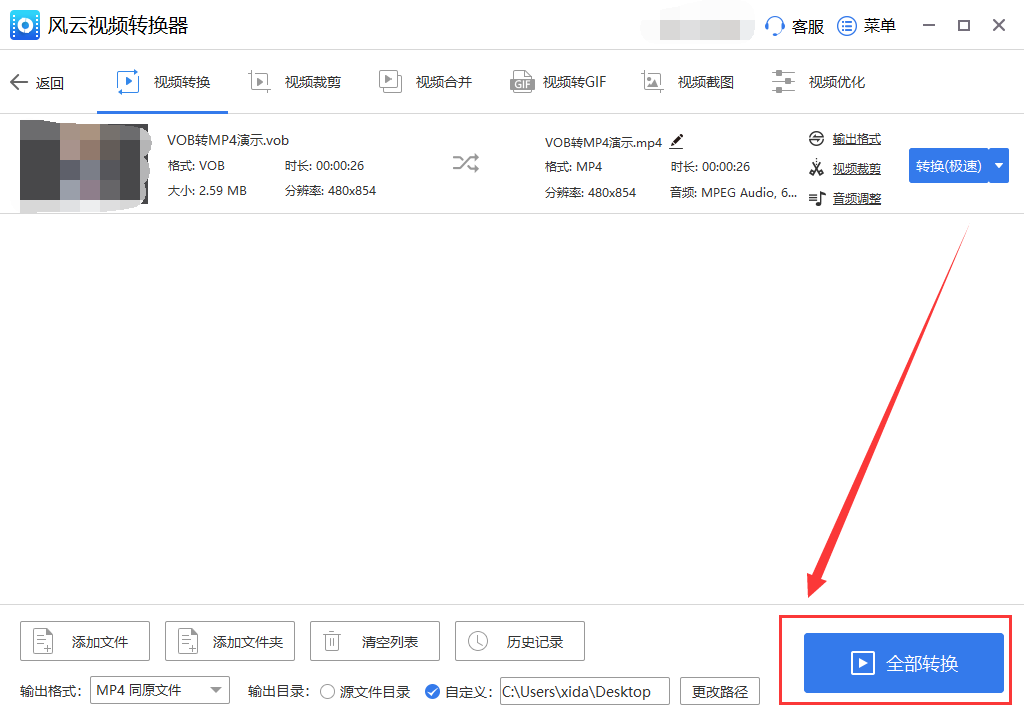Select the 源文件目录 output directory option
The image size is (1024, 720).
tap(328, 691)
